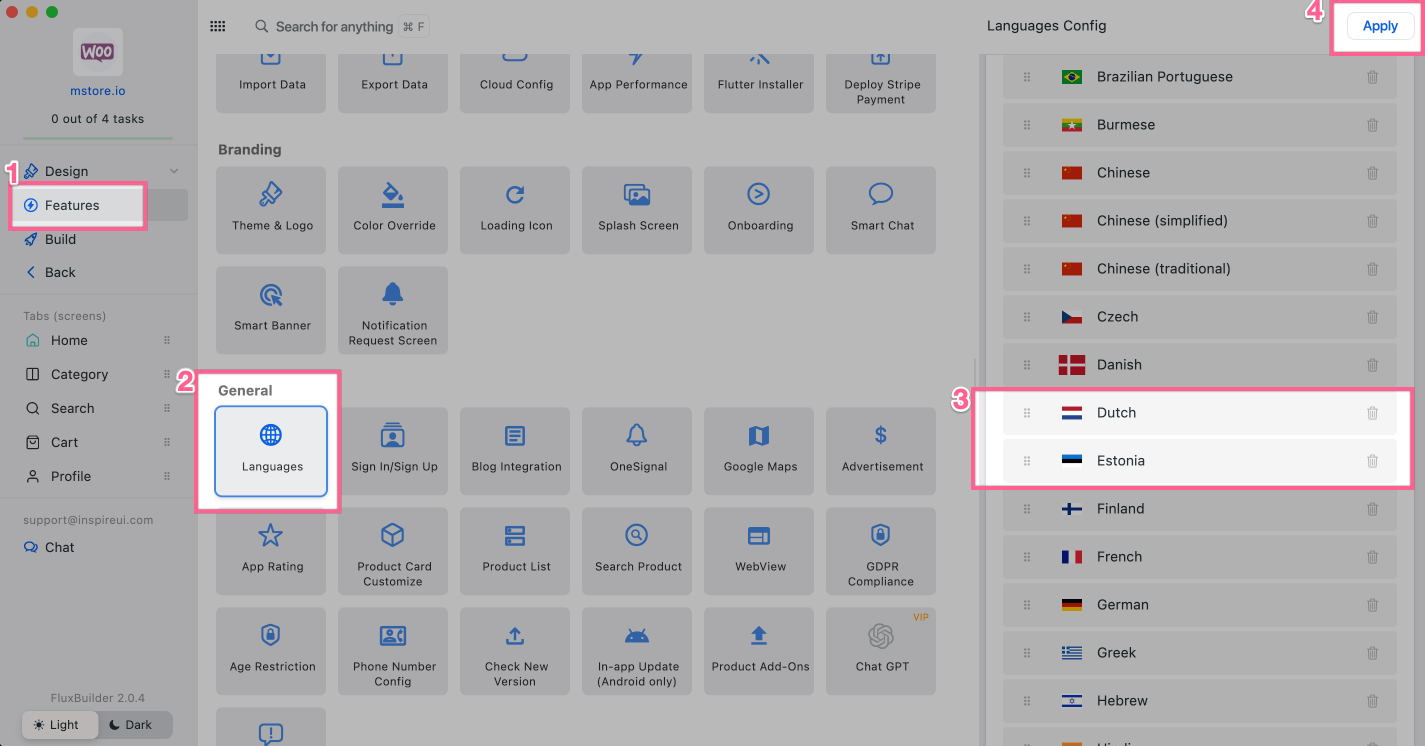Delete the Dutch language entry
1425x746 pixels.
[1372, 413]
